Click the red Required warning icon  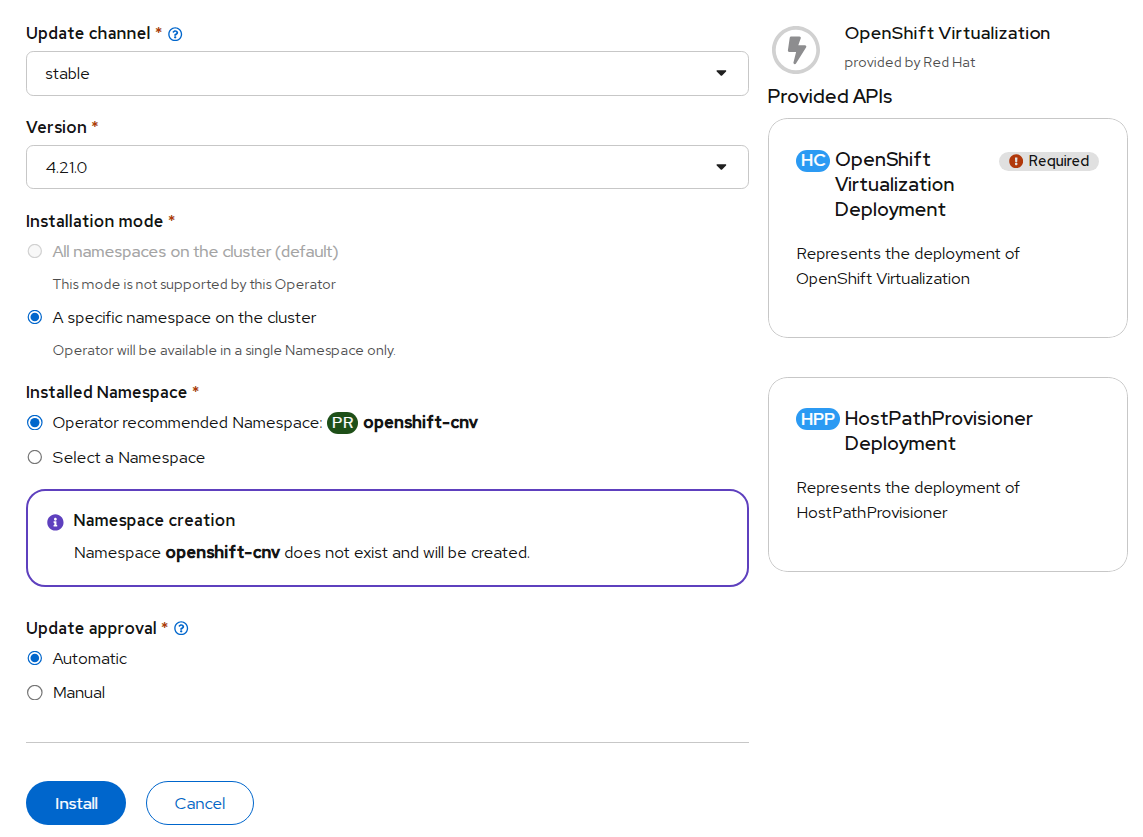click(x=1016, y=161)
